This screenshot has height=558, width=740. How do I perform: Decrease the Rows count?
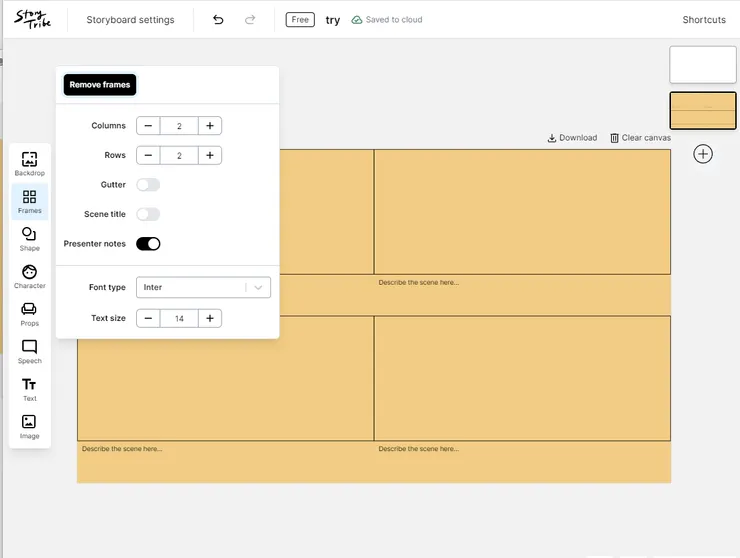[148, 155]
